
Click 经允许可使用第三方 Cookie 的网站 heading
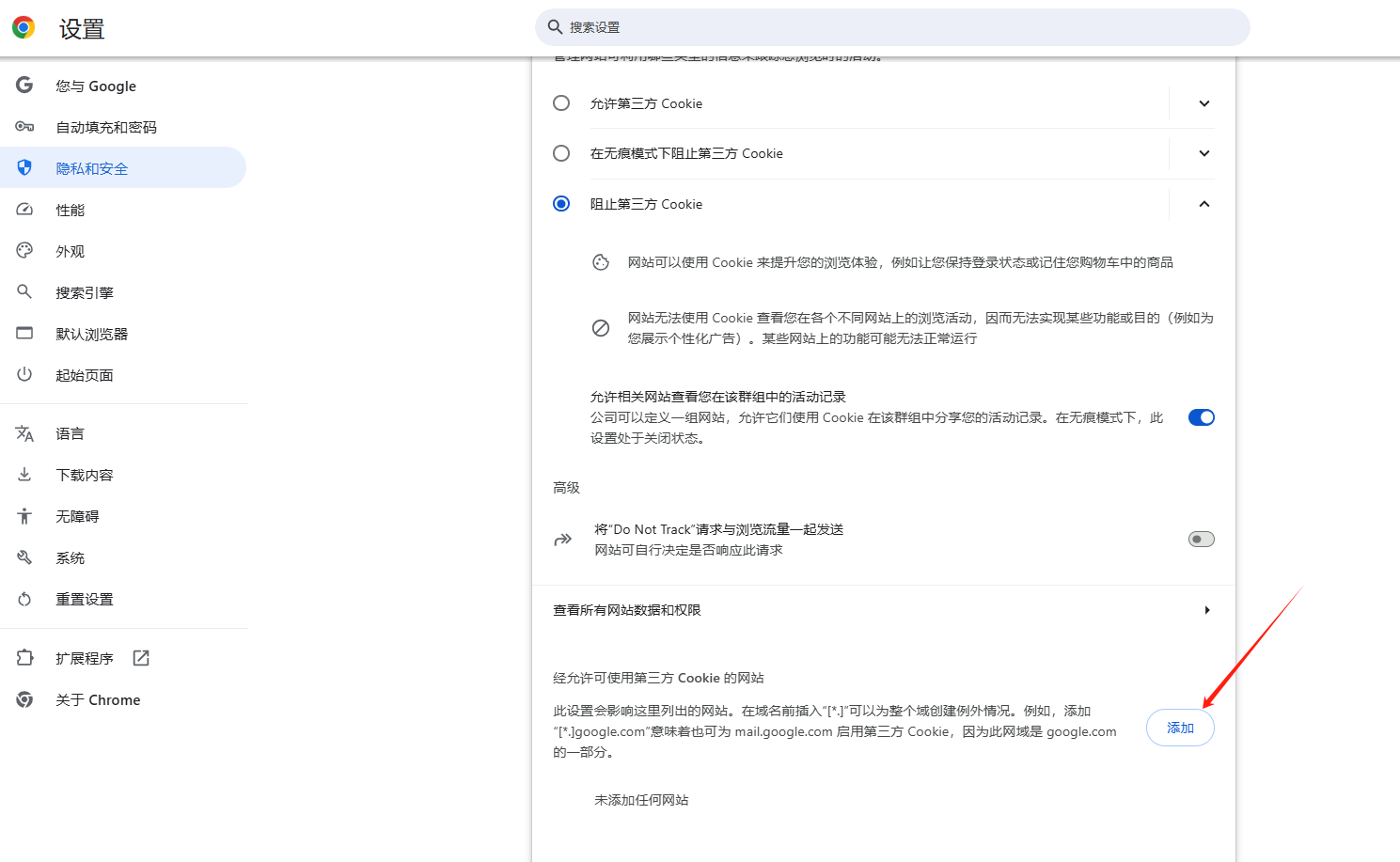point(658,678)
